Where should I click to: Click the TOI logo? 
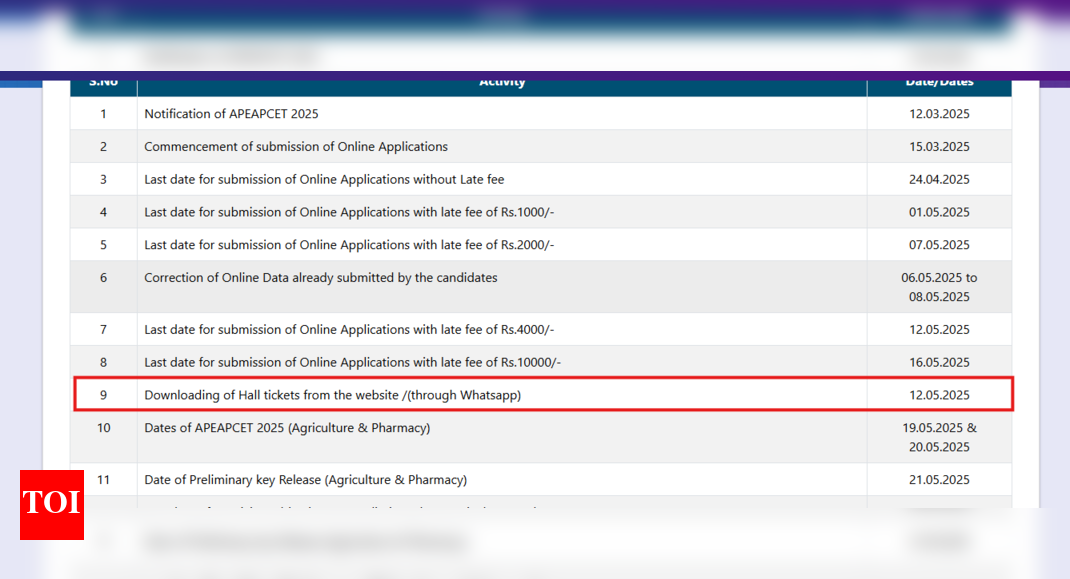52,504
